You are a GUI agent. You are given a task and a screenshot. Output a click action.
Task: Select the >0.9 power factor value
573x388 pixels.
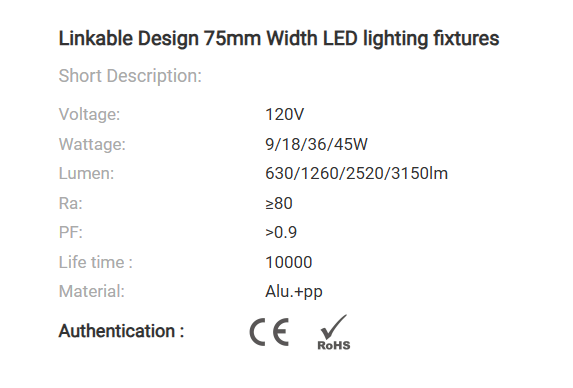tap(281, 232)
